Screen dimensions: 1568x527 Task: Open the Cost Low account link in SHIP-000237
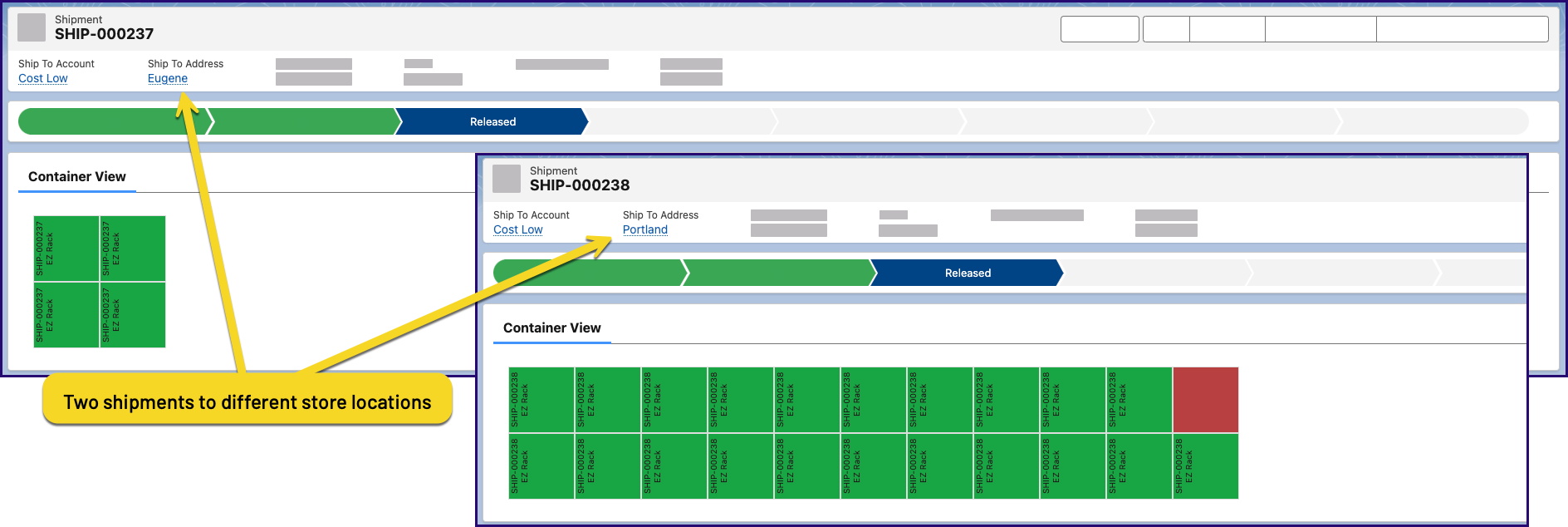click(x=43, y=78)
